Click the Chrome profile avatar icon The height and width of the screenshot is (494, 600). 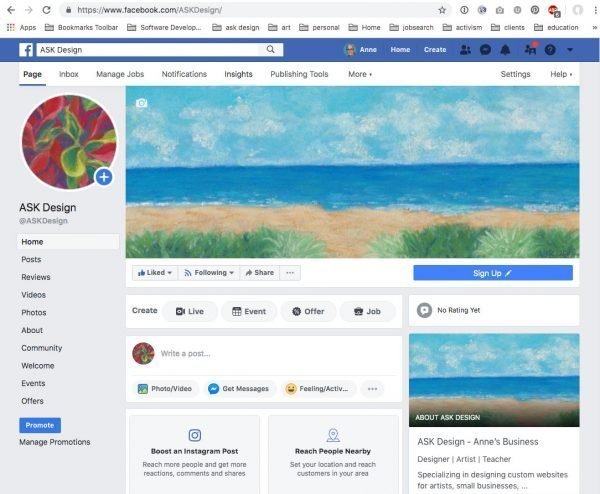577,10
